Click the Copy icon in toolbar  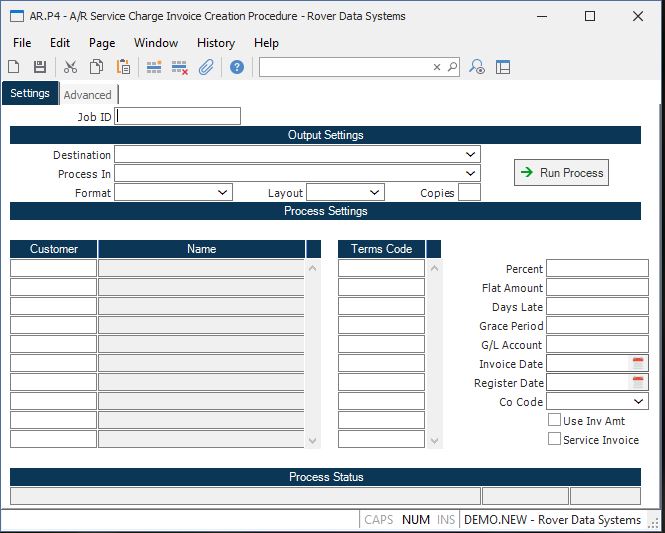click(x=97, y=67)
